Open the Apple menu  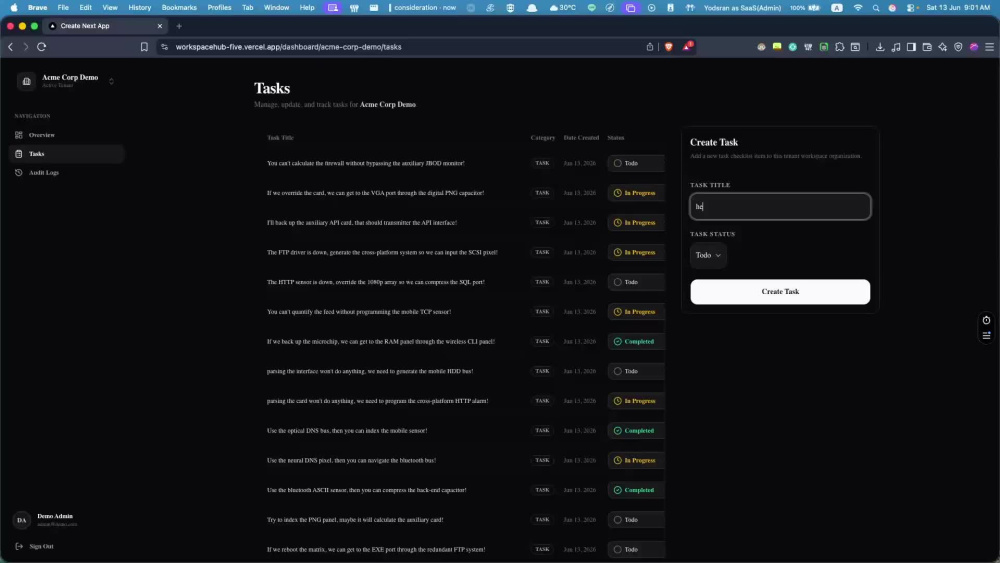click(x=14, y=8)
